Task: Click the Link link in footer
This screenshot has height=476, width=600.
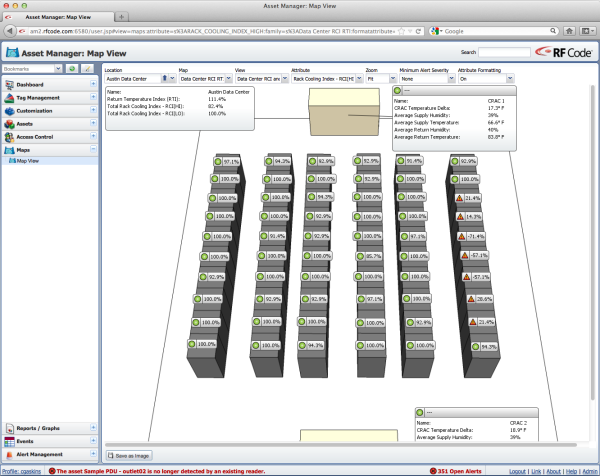Action: (536, 471)
